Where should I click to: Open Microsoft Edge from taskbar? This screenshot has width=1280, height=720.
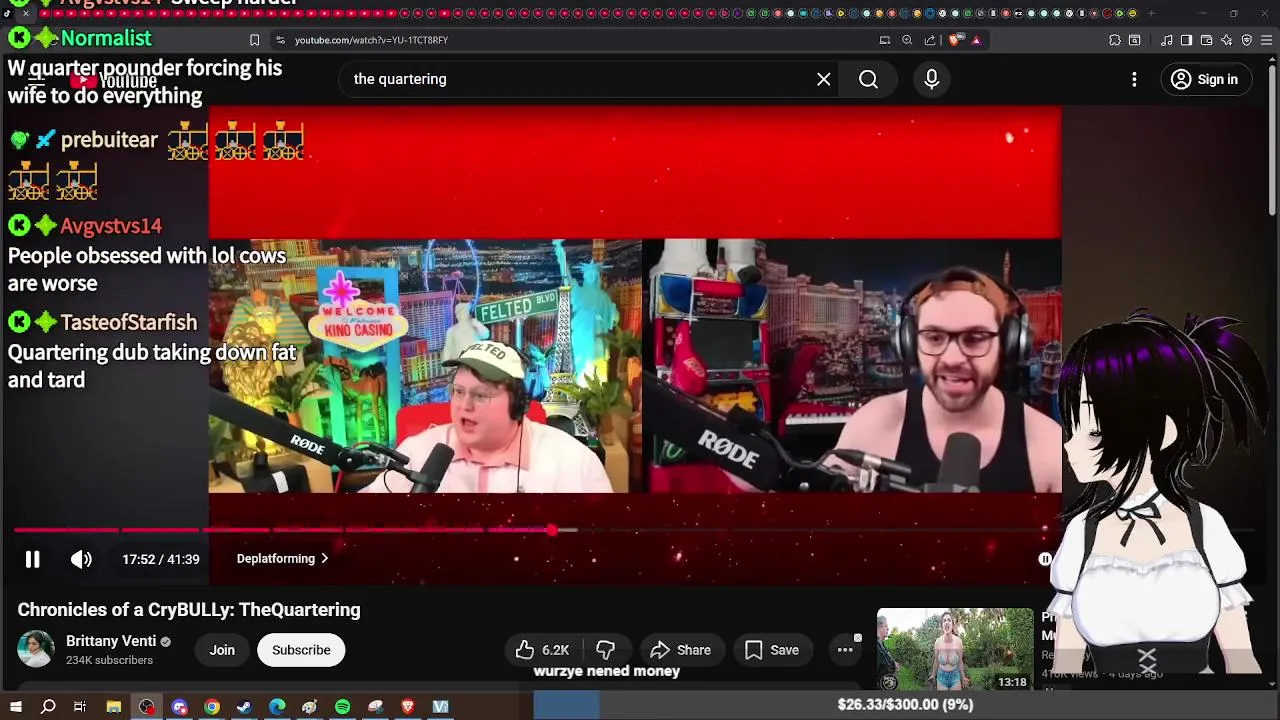[x=277, y=706]
